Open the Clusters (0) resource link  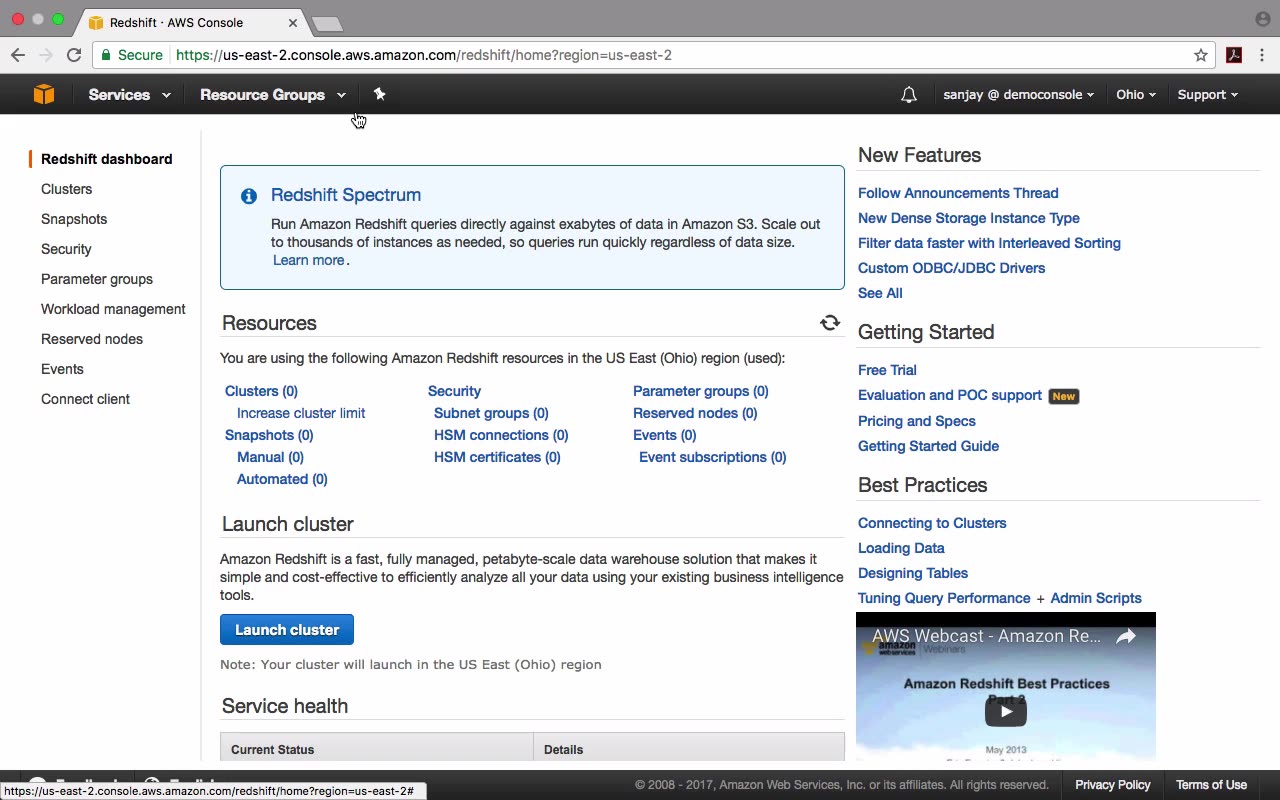261,391
